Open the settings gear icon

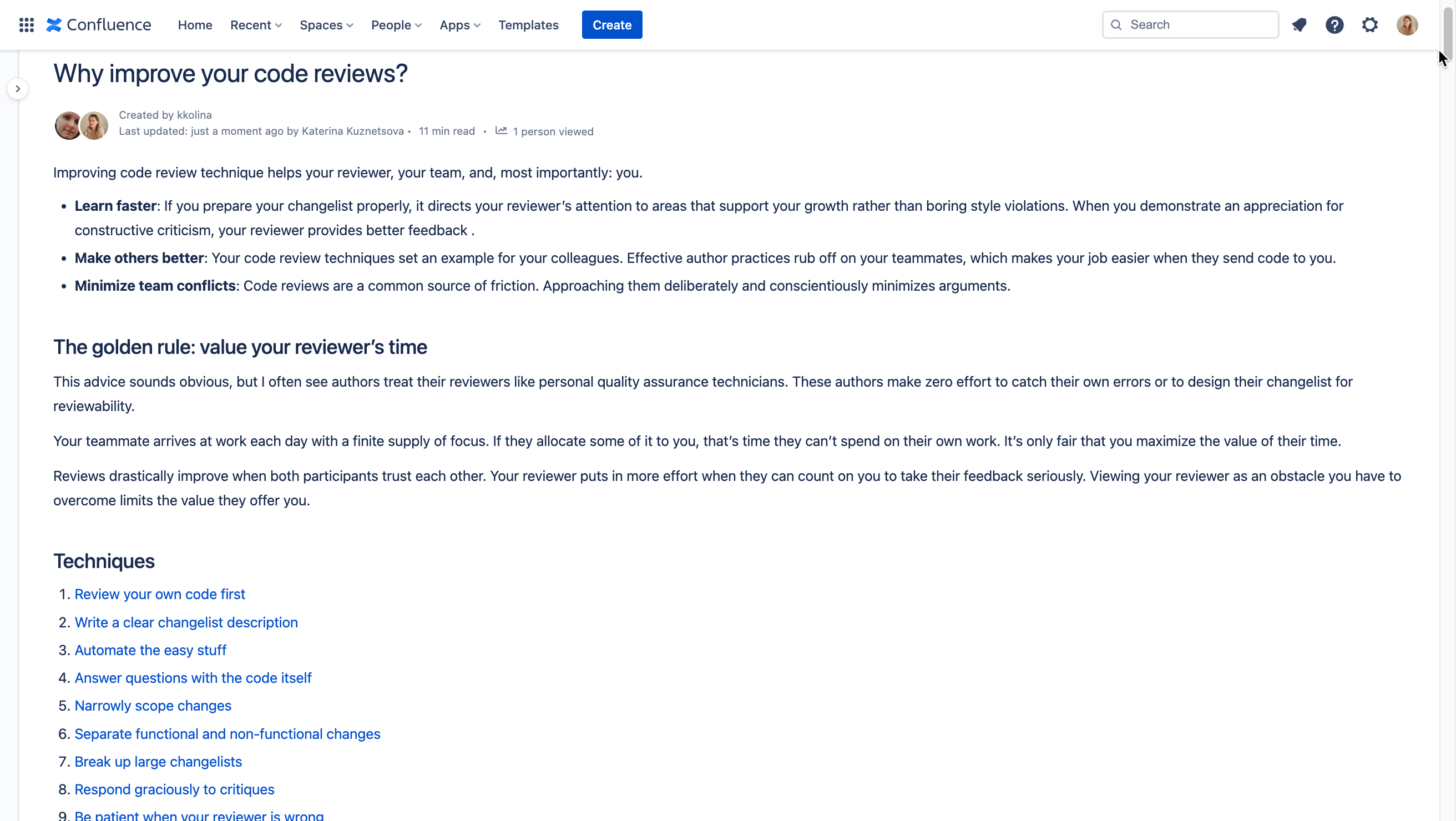click(x=1370, y=24)
